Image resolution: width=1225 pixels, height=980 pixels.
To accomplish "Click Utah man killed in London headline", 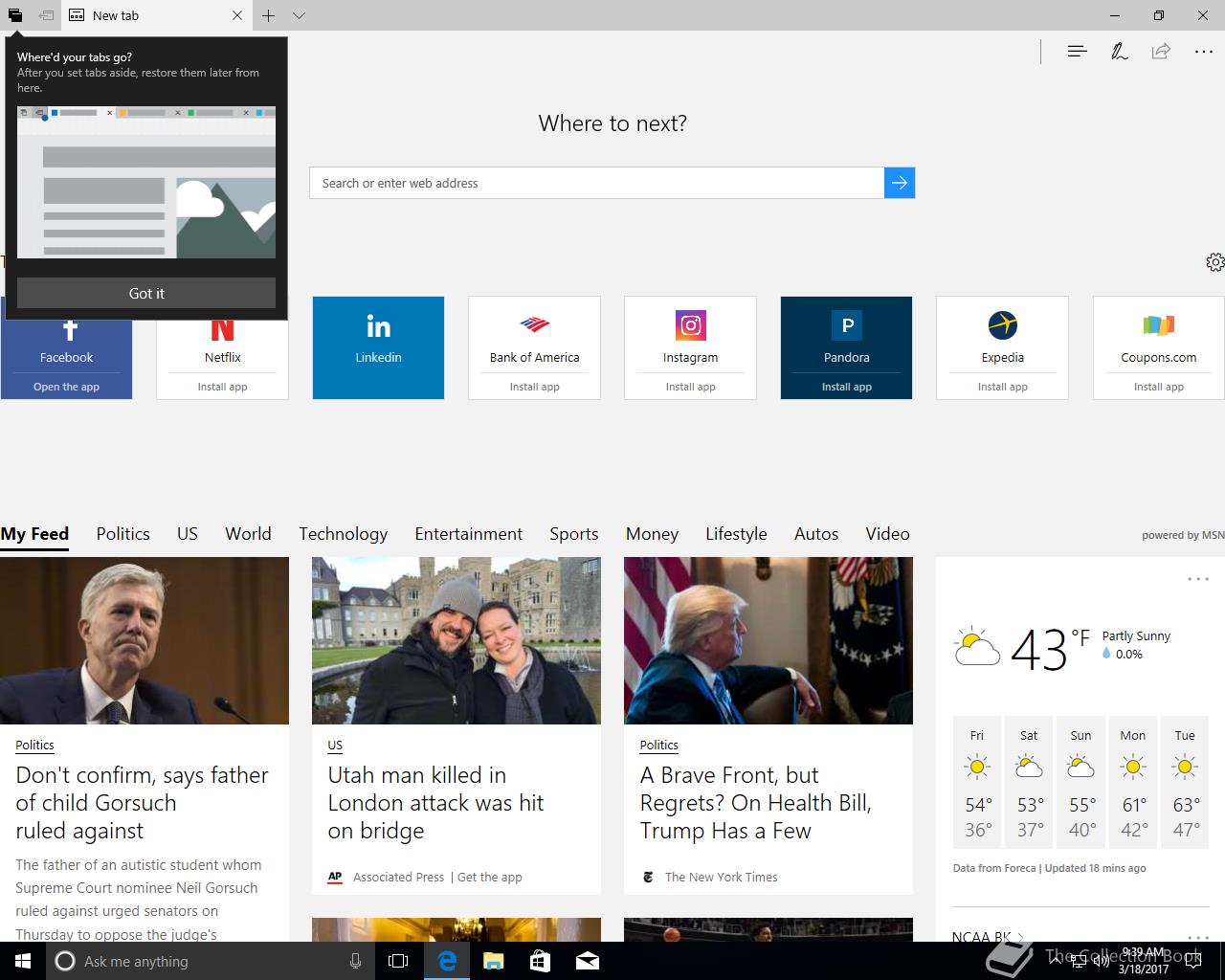I will pyautogui.click(x=435, y=803).
